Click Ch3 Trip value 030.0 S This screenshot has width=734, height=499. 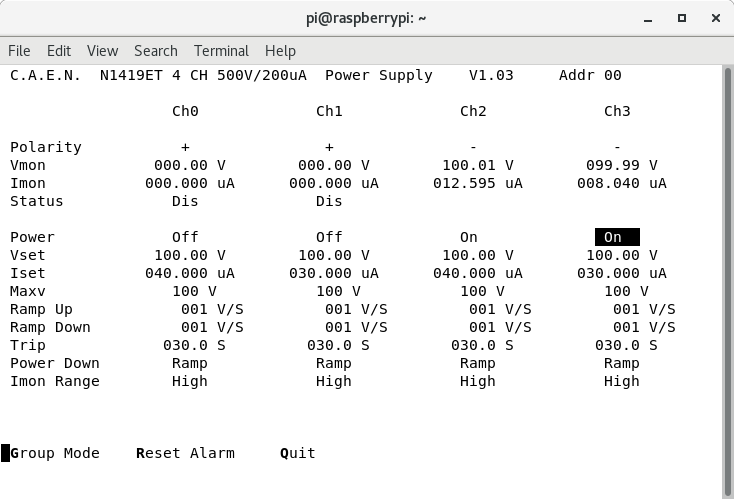click(626, 345)
